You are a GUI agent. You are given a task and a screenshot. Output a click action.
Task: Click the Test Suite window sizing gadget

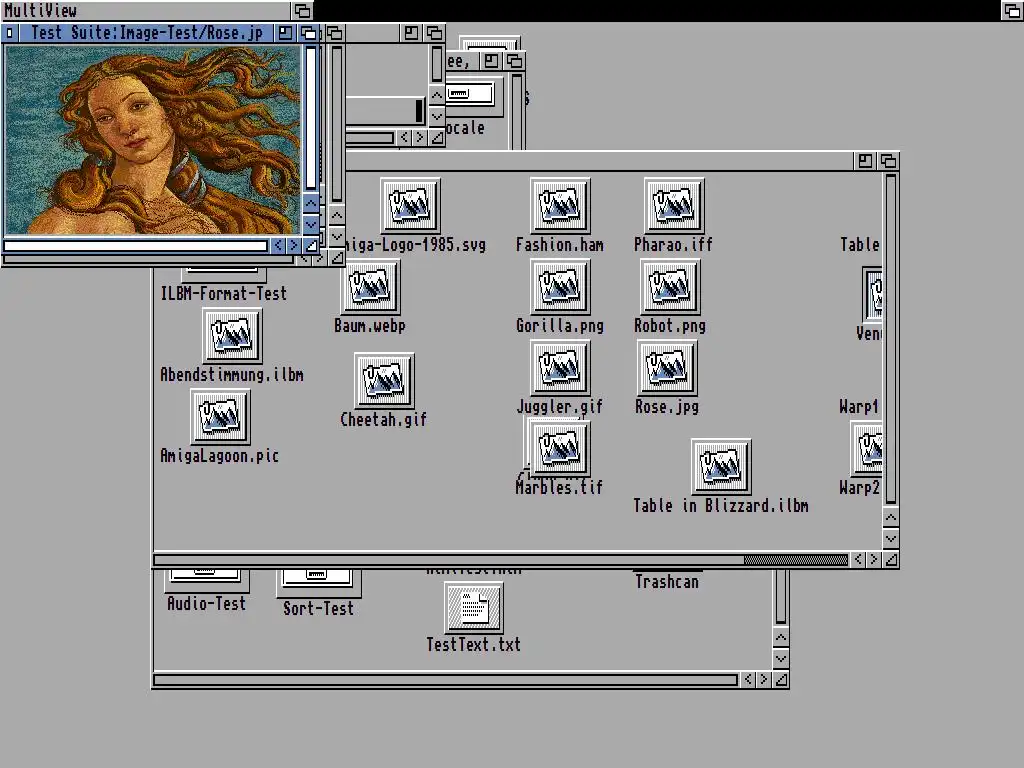[x=781, y=680]
